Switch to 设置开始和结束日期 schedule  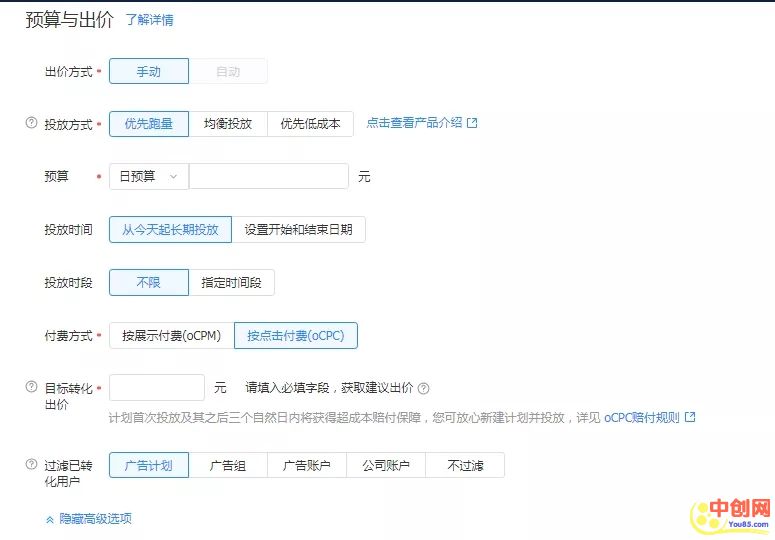(298, 229)
